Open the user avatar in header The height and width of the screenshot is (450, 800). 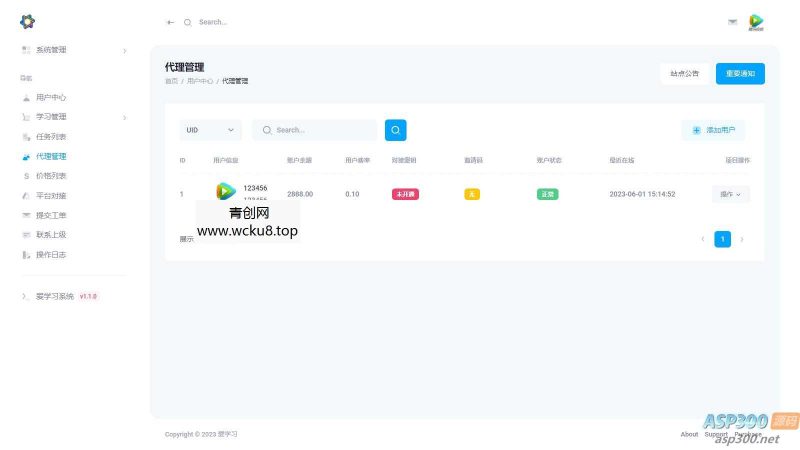(756, 22)
